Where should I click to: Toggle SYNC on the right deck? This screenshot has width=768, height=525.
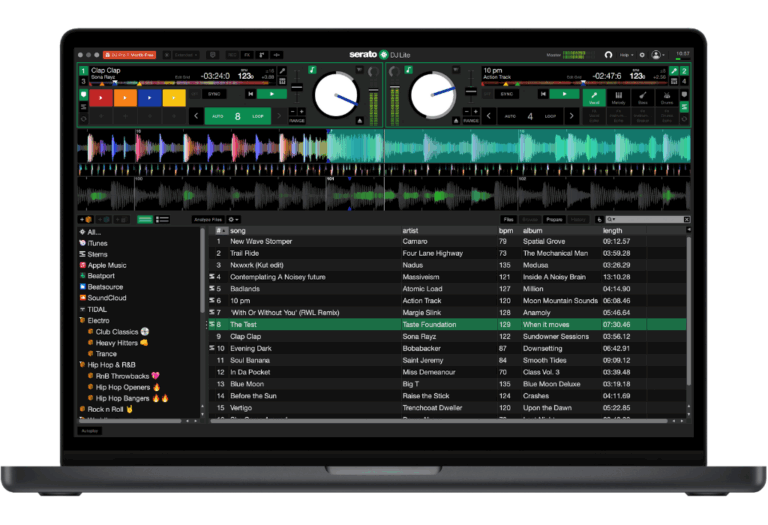[506, 94]
